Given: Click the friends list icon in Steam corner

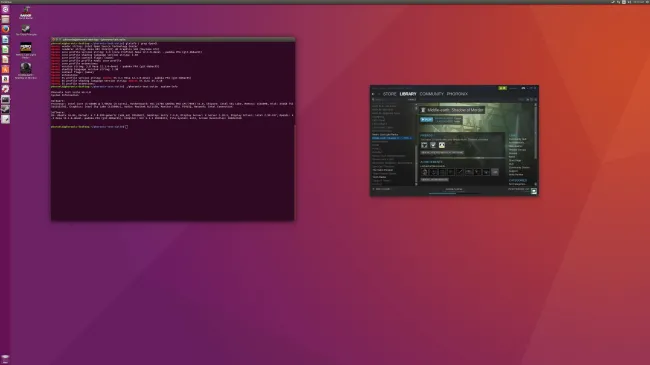Looking at the screenshot, I should 534,191.
